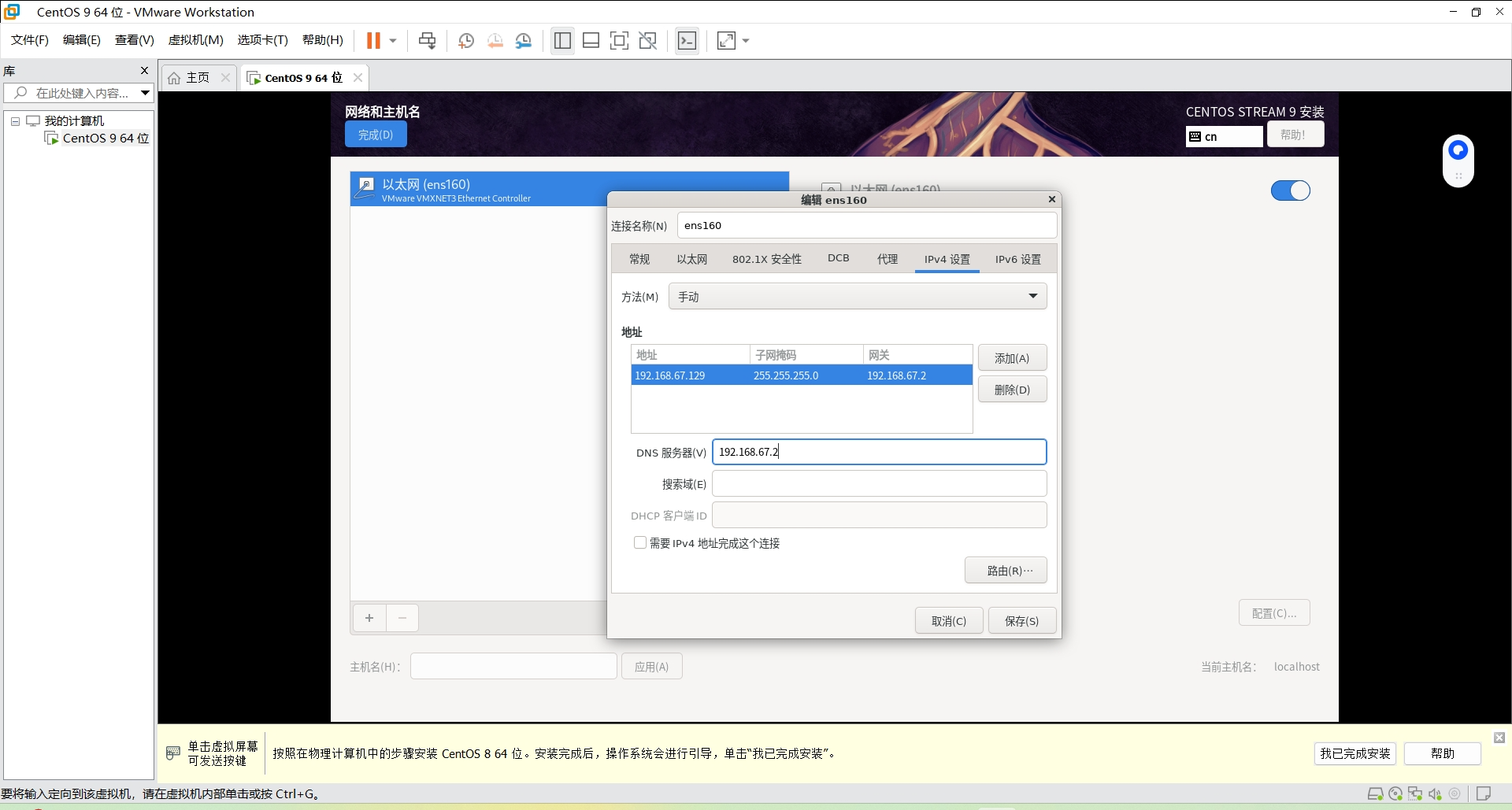Click the CD/DVD drive status icon
1512x810 pixels.
[1395, 793]
